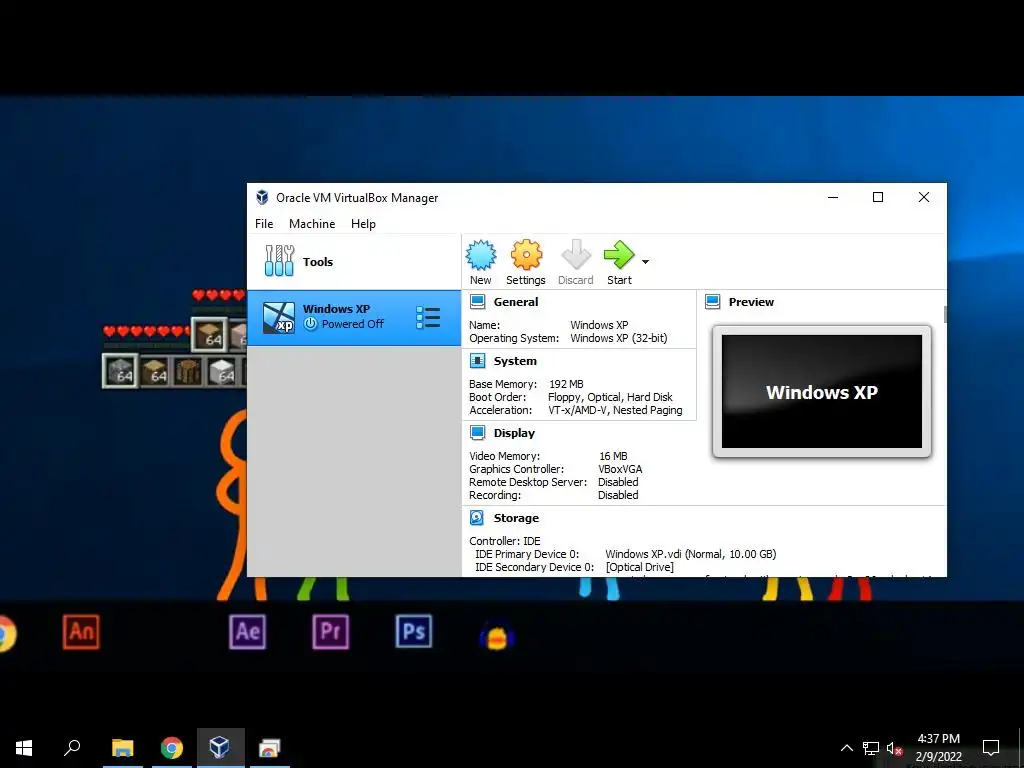Screen dimensions: 1024x768
Task: Open File Explorer from the taskbar
Action: (x=122, y=747)
